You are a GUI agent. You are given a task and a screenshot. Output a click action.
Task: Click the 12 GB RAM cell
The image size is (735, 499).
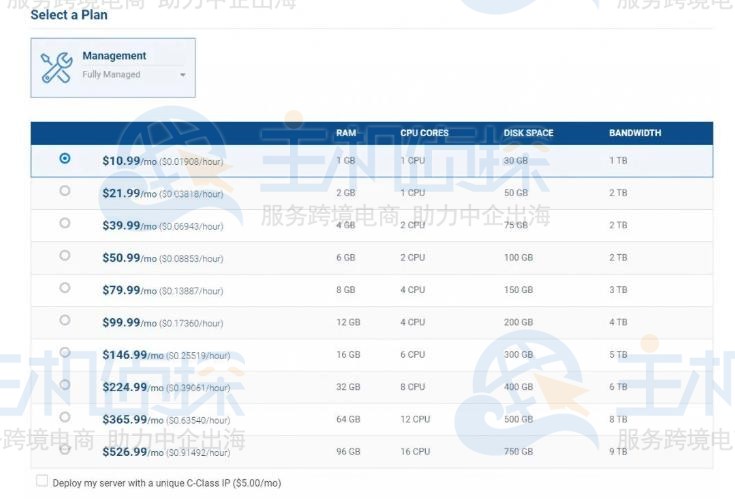tap(348, 322)
